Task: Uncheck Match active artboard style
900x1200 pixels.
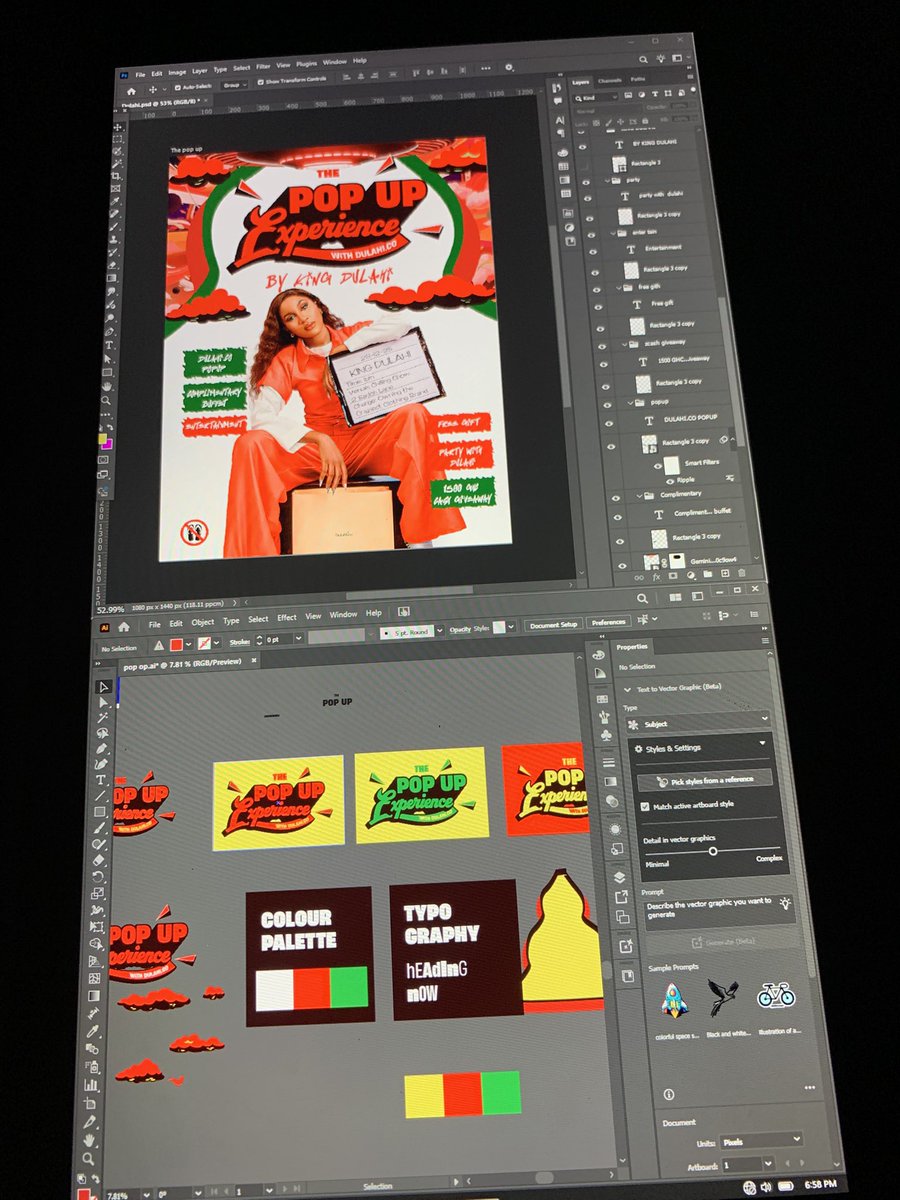Action: point(644,806)
